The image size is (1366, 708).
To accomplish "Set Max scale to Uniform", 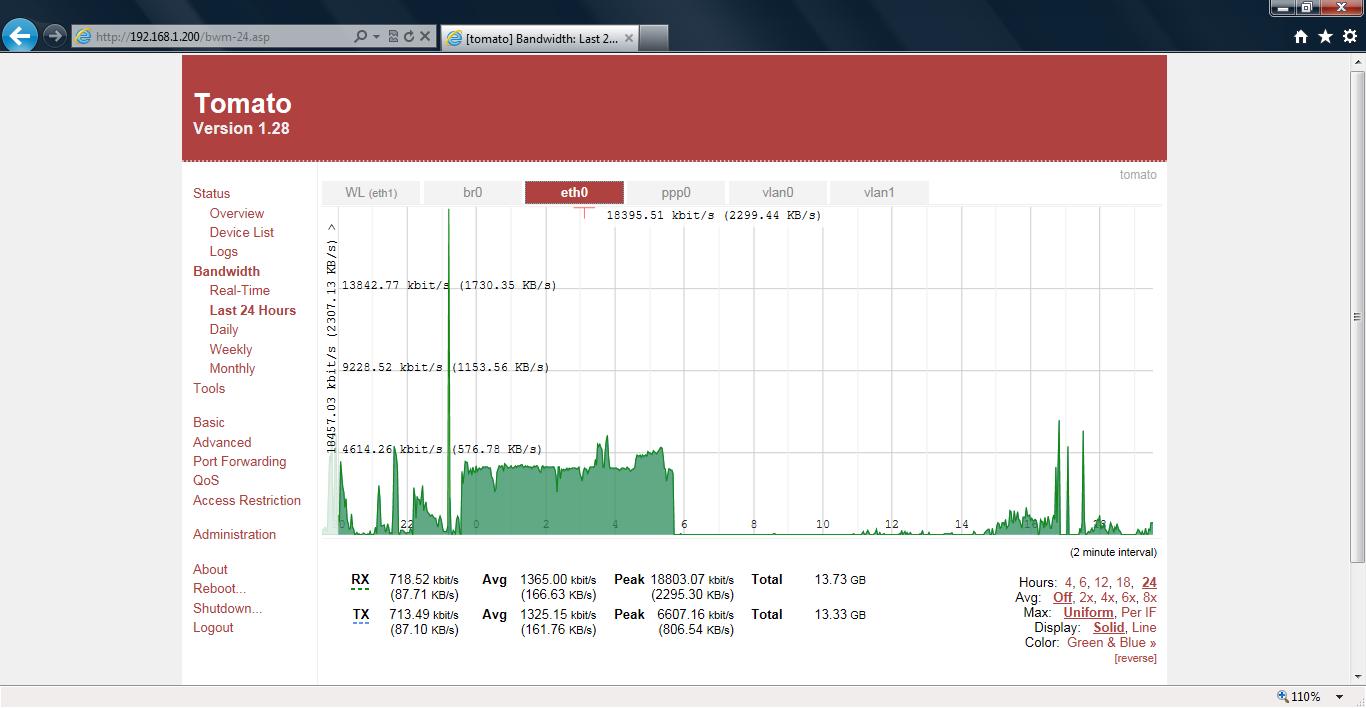I will coord(1088,612).
